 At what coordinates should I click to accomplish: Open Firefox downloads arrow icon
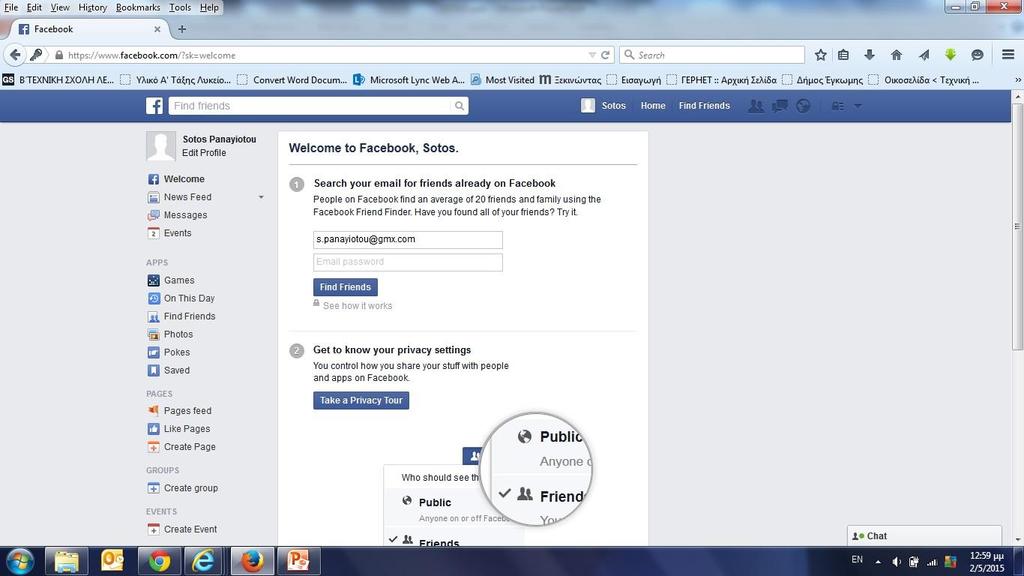[869, 55]
